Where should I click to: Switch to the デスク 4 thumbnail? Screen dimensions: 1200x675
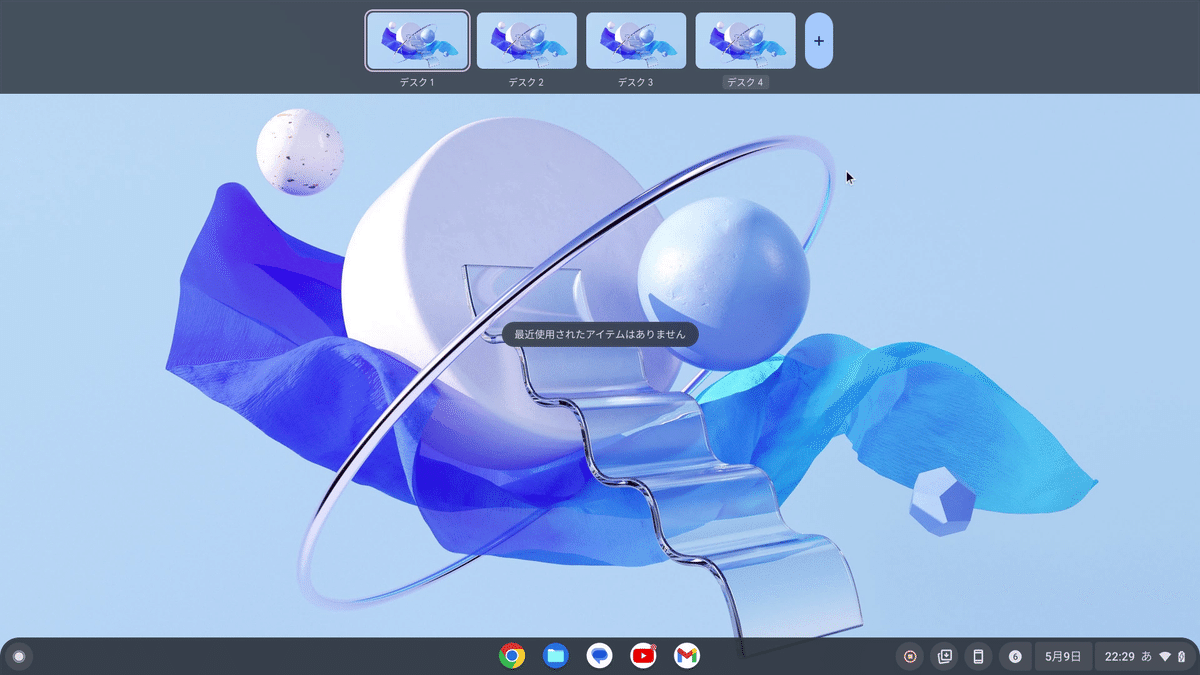(745, 41)
